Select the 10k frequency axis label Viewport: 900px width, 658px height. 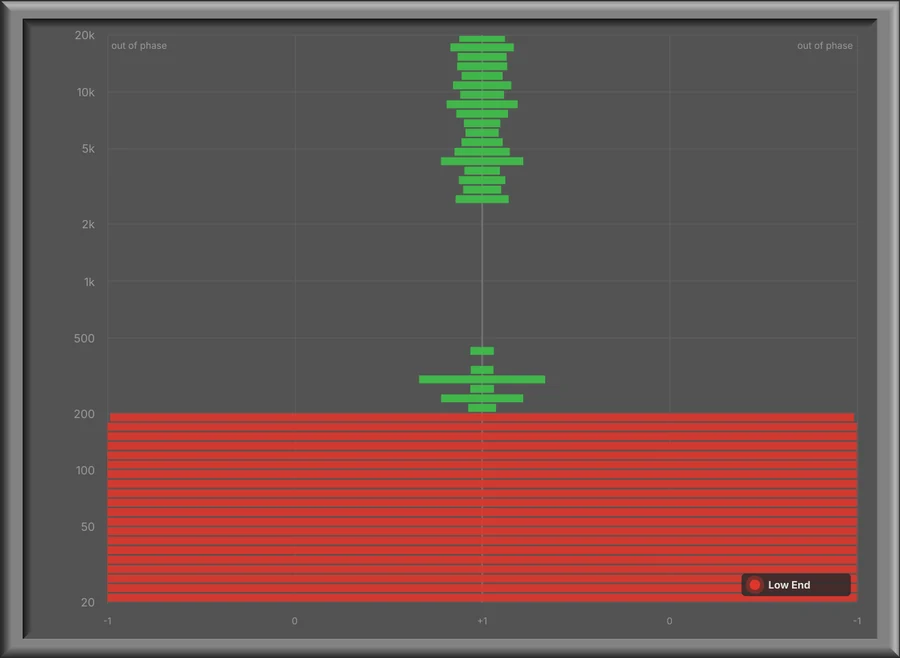coord(86,92)
